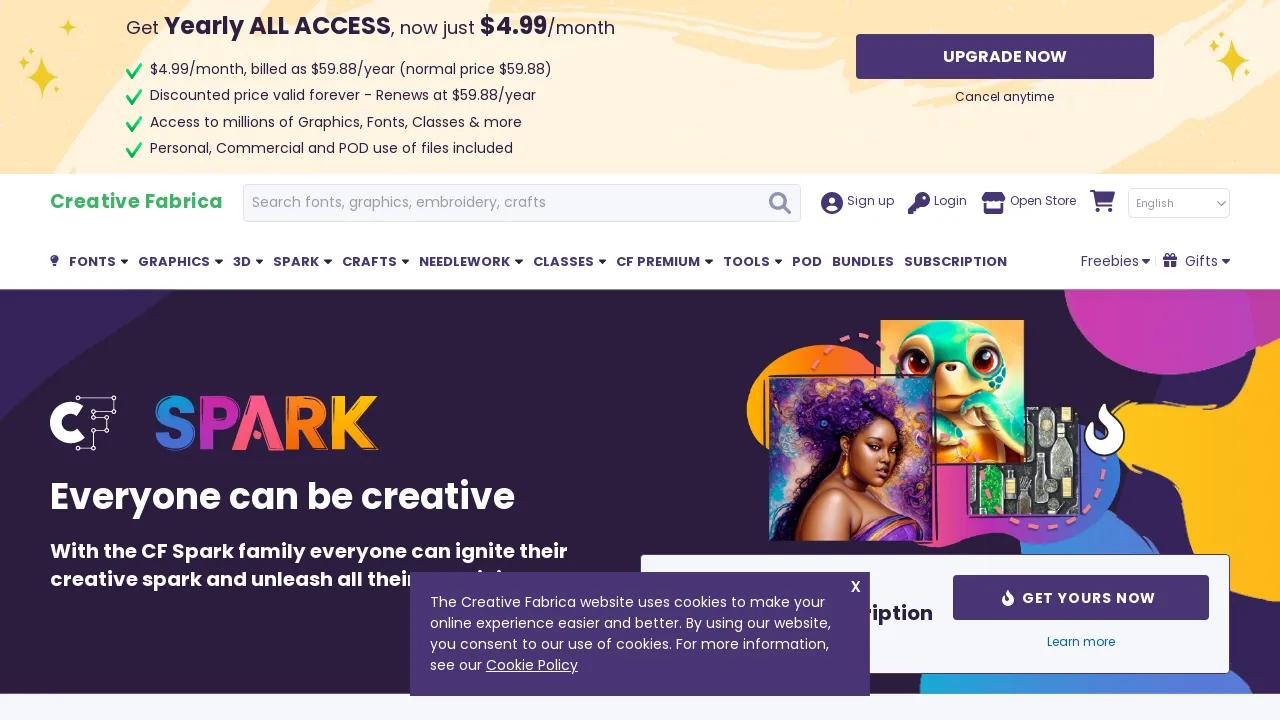Close the cookie notice with X
The width and height of the screenshot is (1280, 720).
tap(855, 587)
